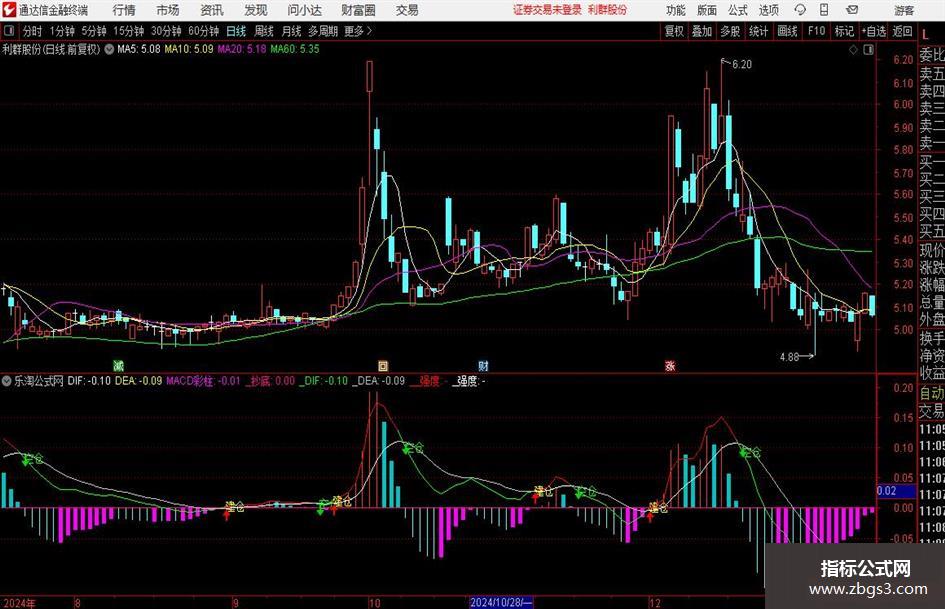Image resolution: width=945 pixels, height=609 pixels.
Task: Switch to 月线 monthly period
Action: (x=291, y=31)
